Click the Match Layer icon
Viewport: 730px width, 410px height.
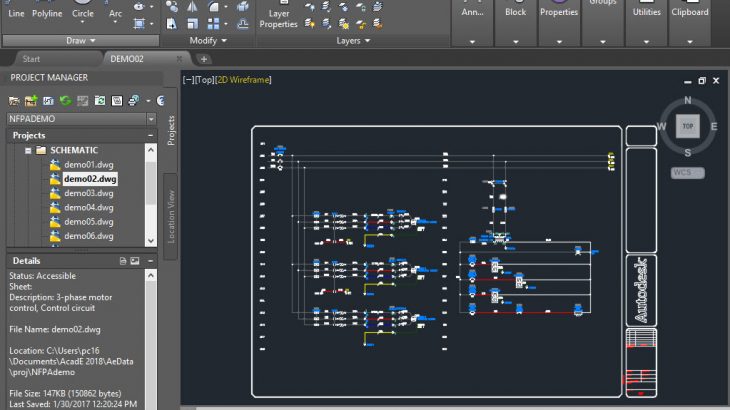(378, 23)
